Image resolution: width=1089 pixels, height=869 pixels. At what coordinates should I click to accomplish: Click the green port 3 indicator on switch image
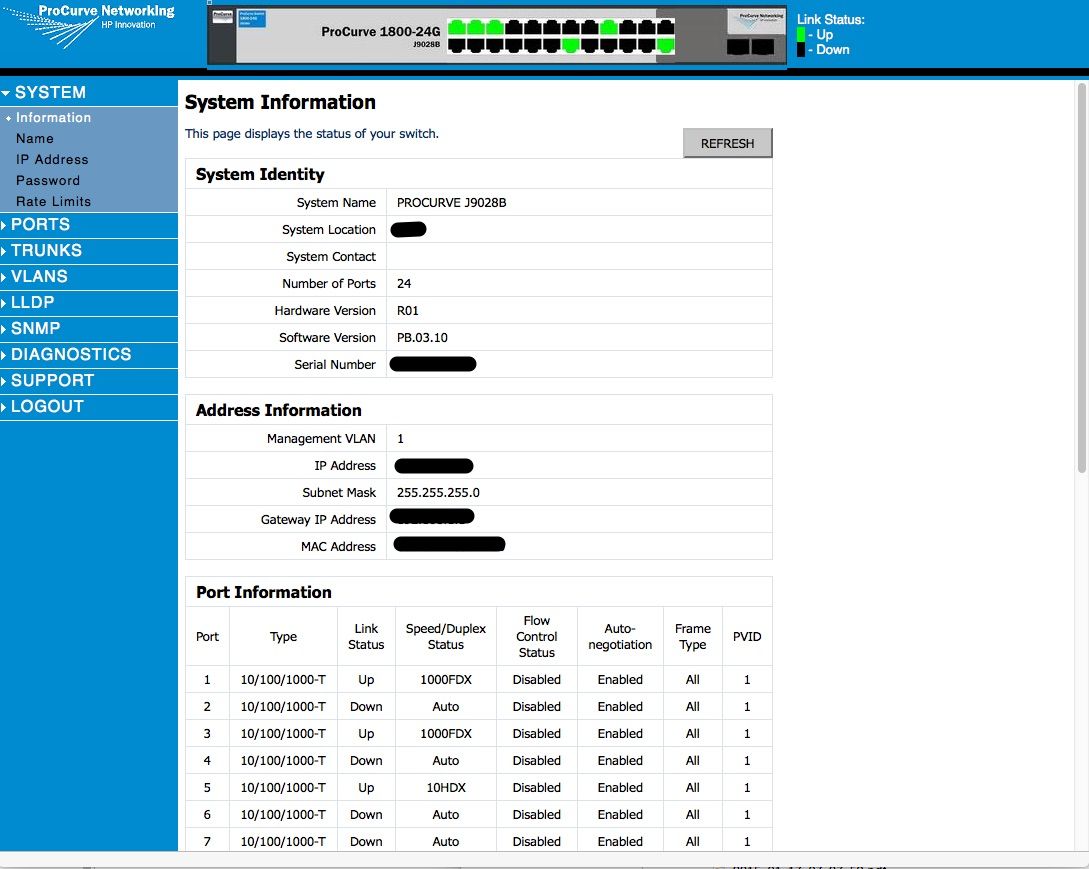476,27
